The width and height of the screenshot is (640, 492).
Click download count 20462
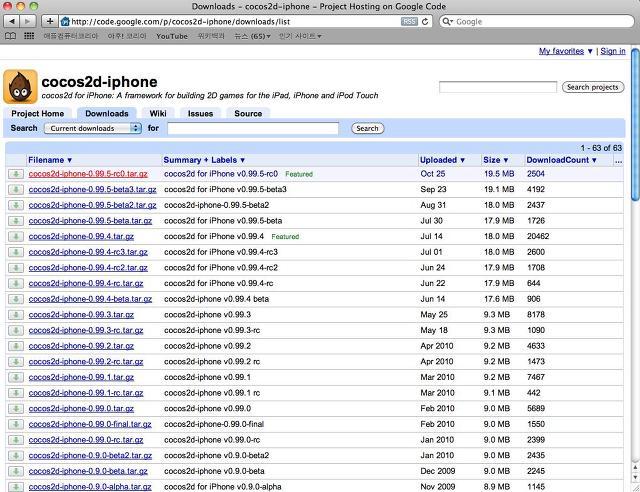click(x=538, y=236)
